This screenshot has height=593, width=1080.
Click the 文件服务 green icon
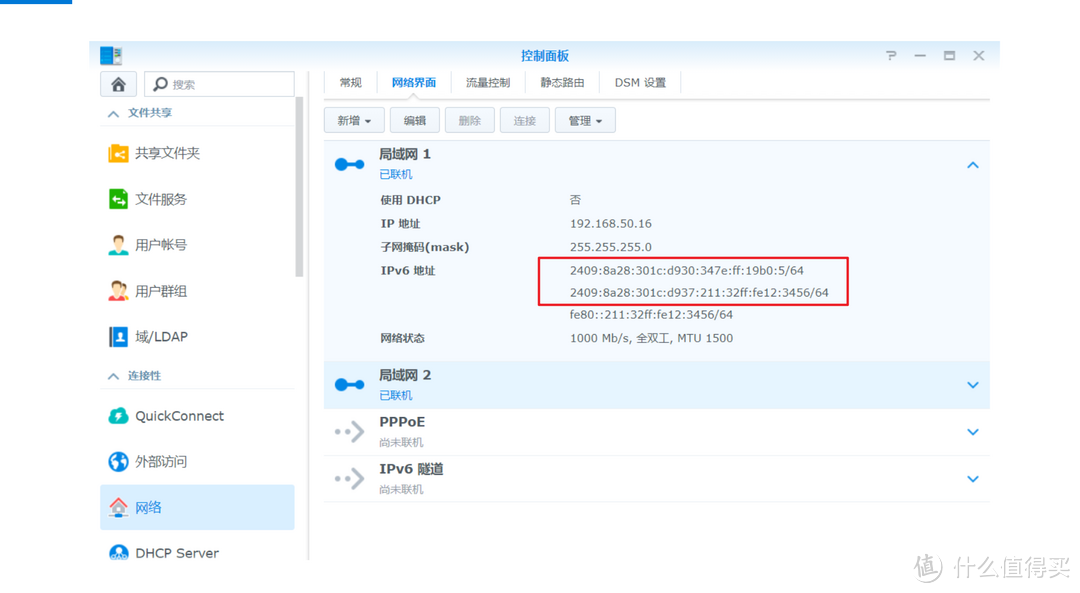[x=118, y=199]
